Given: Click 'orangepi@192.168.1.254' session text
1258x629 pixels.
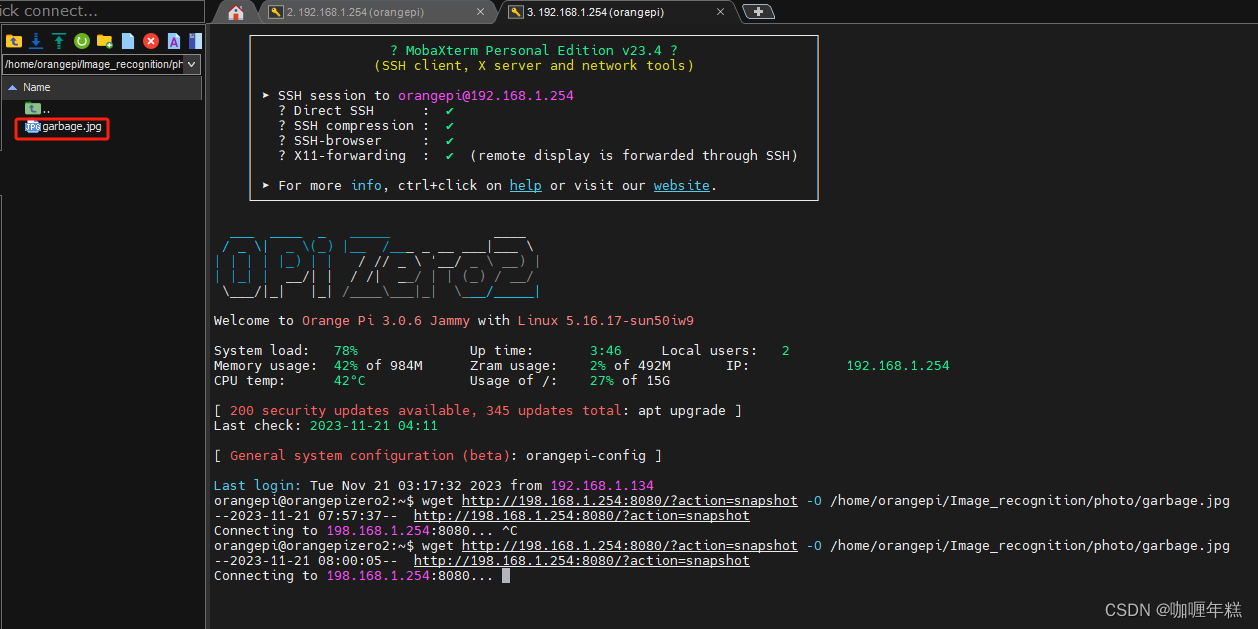Looking at the screenshot, I should pyautogui.click(x=486, y=95).
